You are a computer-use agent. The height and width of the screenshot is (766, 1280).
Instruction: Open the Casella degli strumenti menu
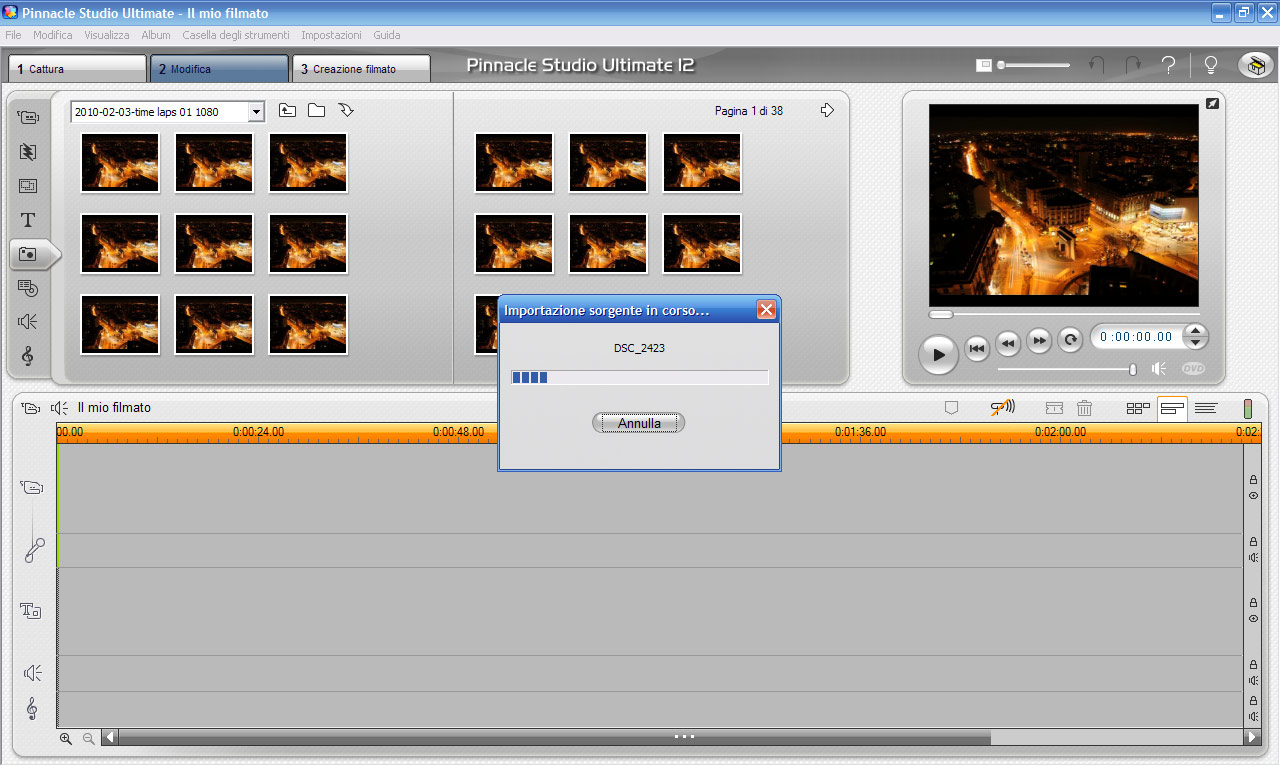[236, 35]
